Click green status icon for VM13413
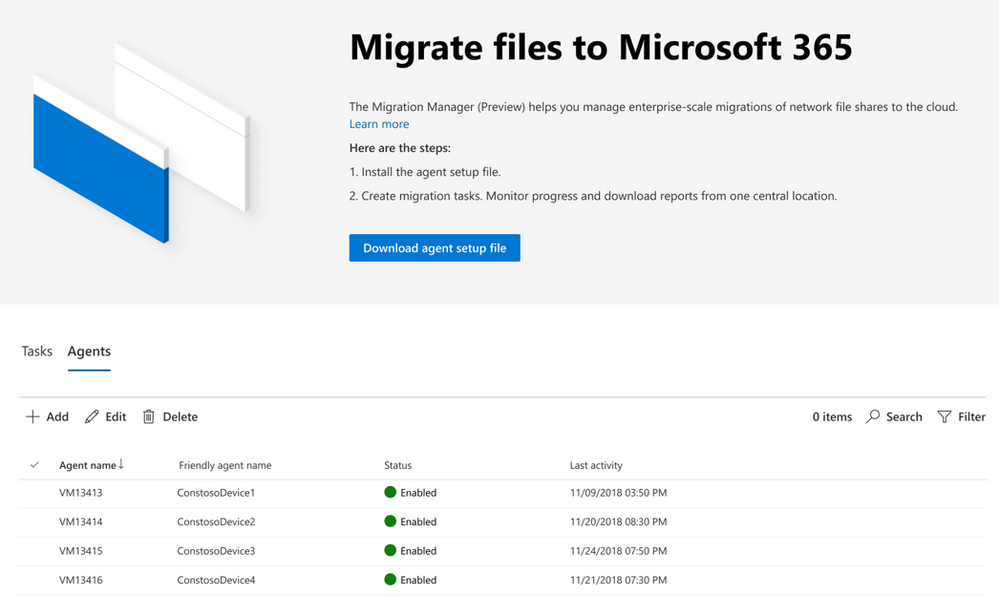The width and height of the screenshot is (999, 600). coord(390,493)
